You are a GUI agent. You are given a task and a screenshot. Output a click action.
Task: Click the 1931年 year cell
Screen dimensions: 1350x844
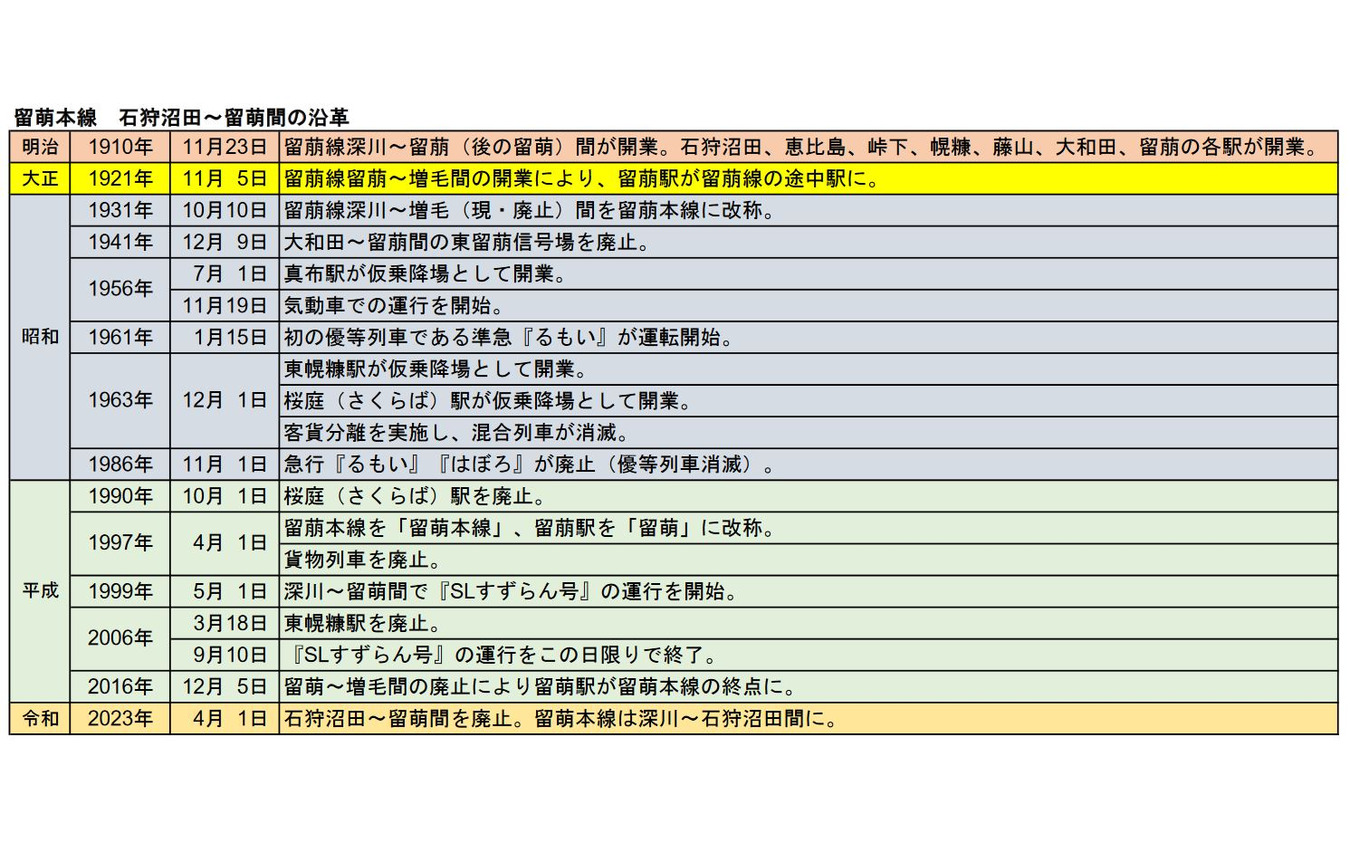click(120, 210)
